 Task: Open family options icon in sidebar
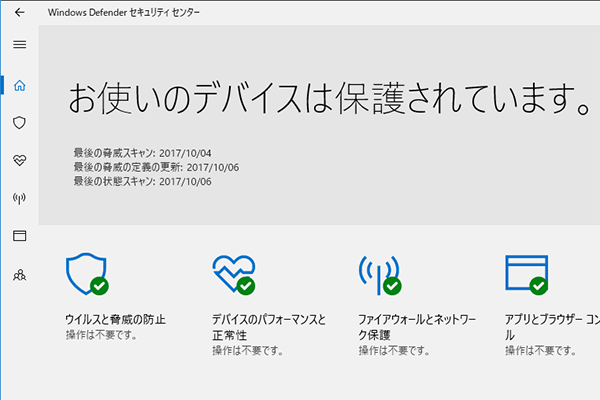click(x=20, y=274)
